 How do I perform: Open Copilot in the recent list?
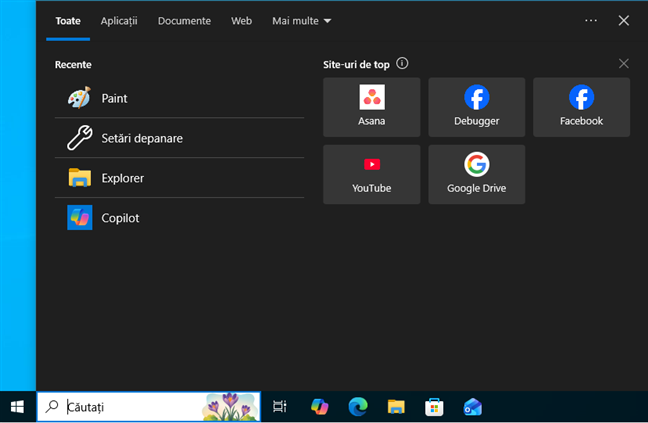(x=120, y=218)
